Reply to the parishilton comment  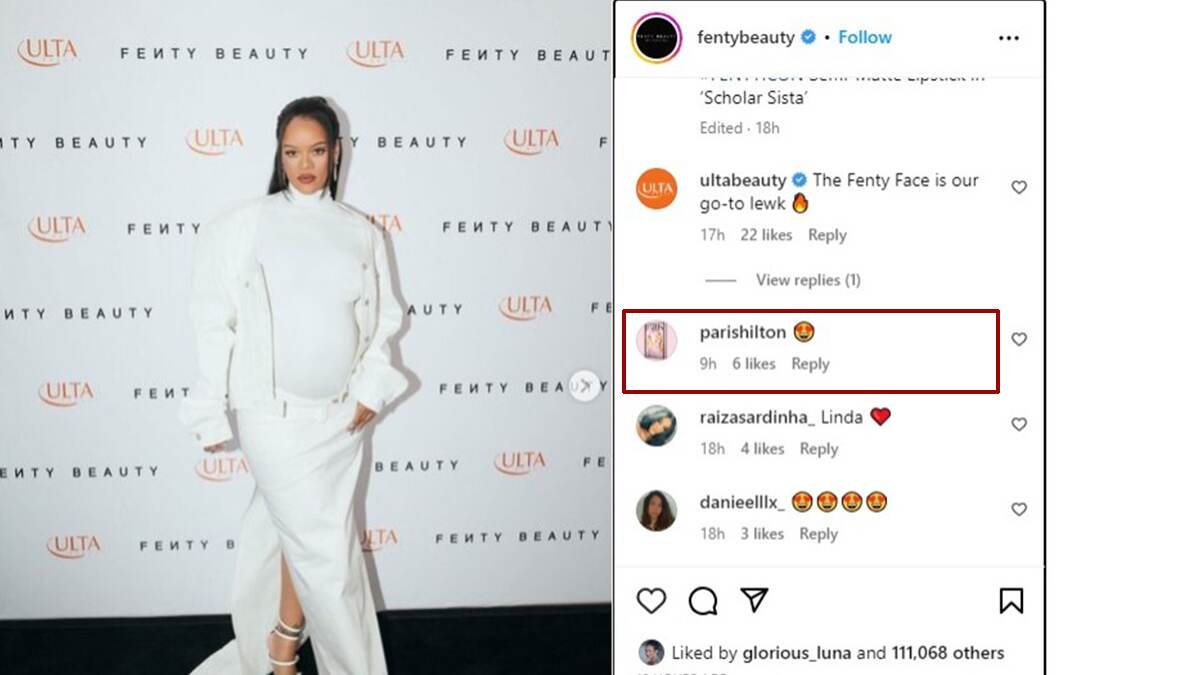(810, 364)
